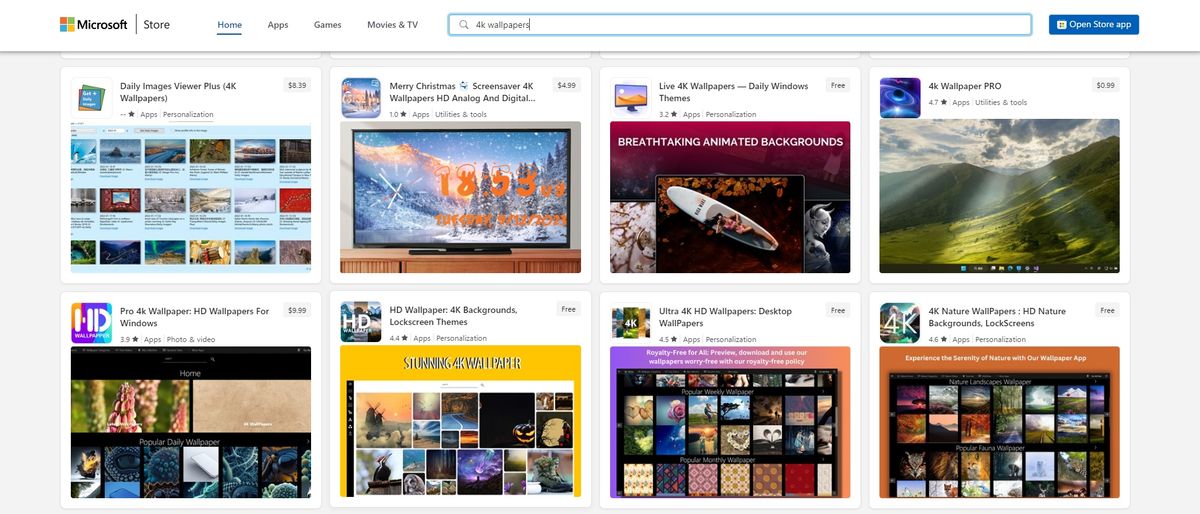Click the Ultra 4K HD Wallpapers icon
The height and width of the screenshot is (514, 1200).
click(630, 323)
